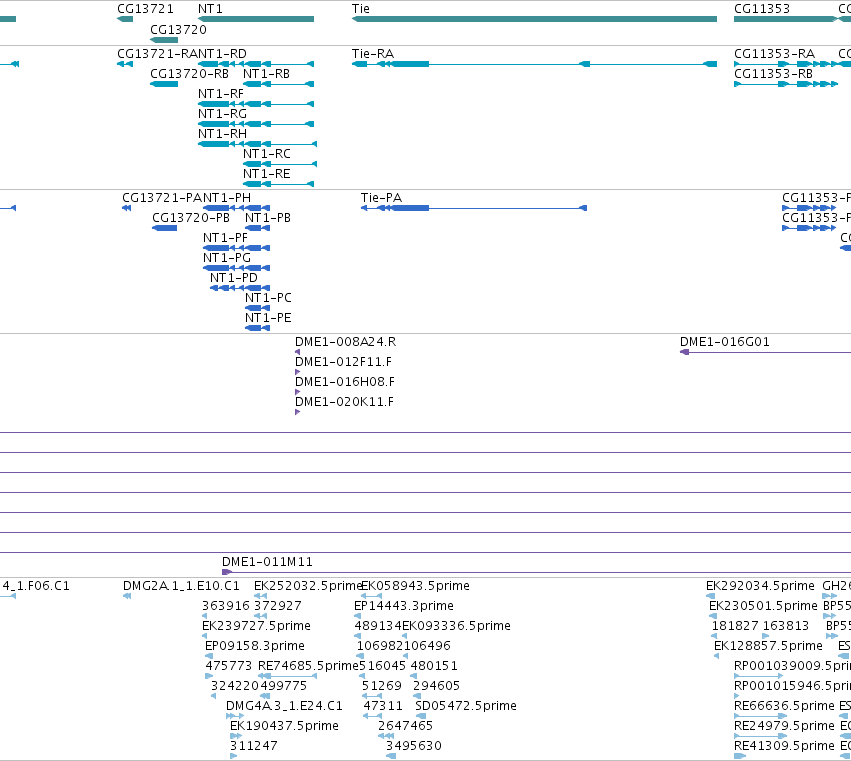The height and width of the screenshot is (761, 851).
Task: Click the EK093336.5prime EST marker
Action: [404, 636]
